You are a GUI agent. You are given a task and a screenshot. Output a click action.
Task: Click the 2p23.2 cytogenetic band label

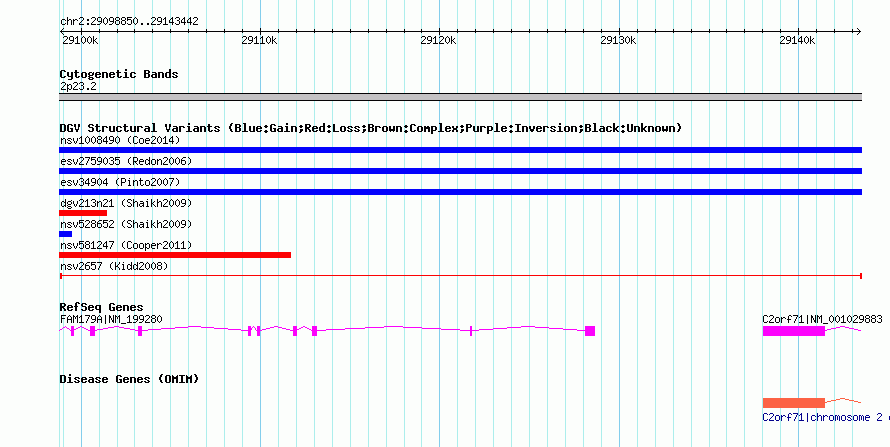coord(78,87)
